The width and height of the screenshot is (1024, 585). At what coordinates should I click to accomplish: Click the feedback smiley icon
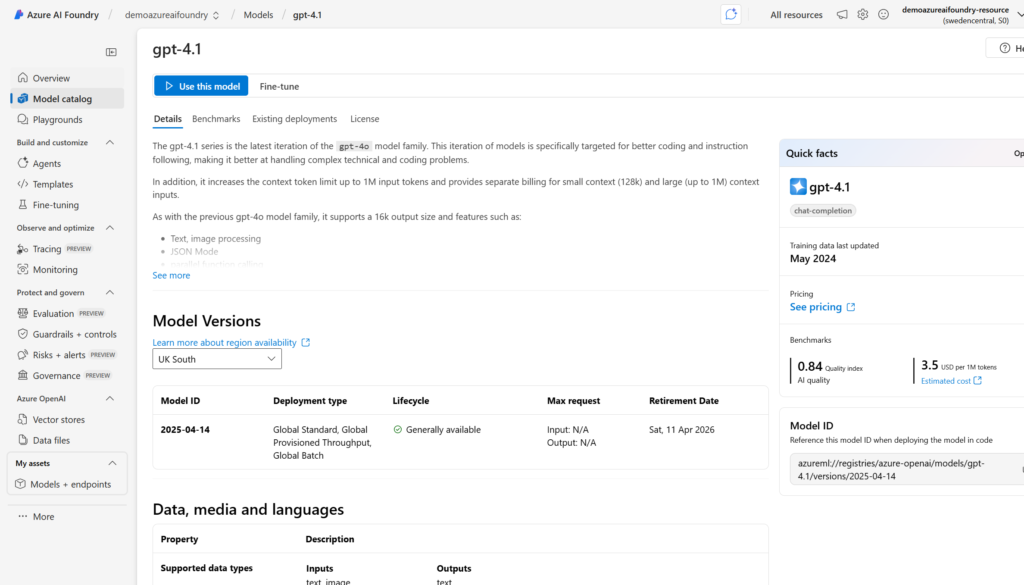884,14
